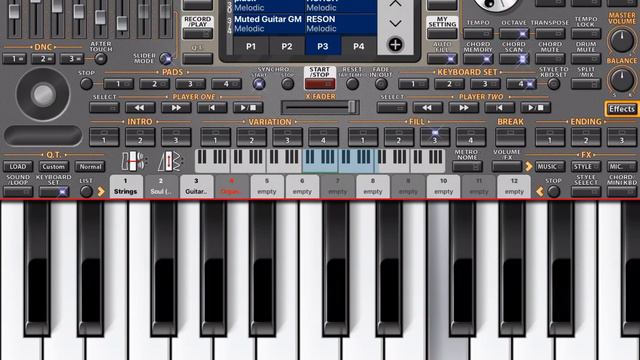The height and width of the screenshot is (360, 640).
Task: Select slot 1 Strings
Action: [126, 187]
